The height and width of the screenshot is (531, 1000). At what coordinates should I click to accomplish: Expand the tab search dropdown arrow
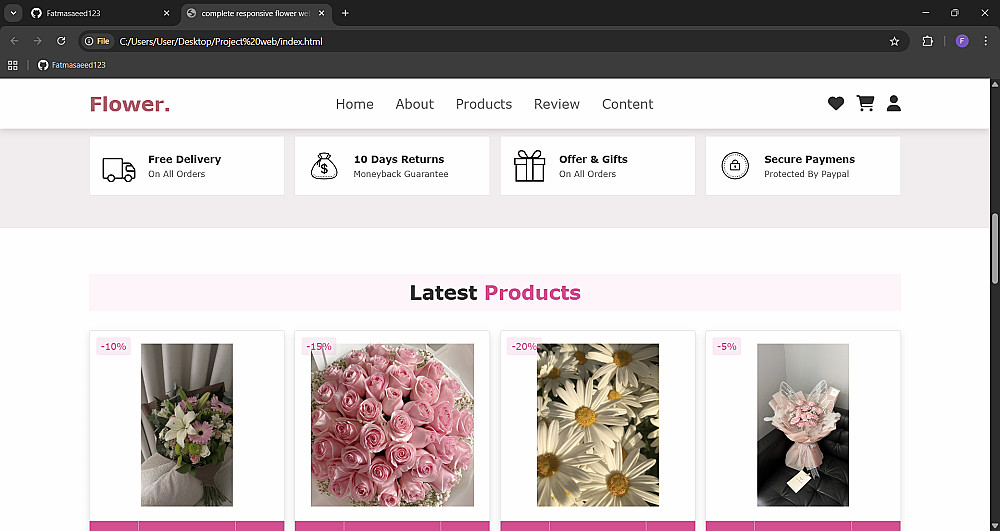(x=13, y=13)
